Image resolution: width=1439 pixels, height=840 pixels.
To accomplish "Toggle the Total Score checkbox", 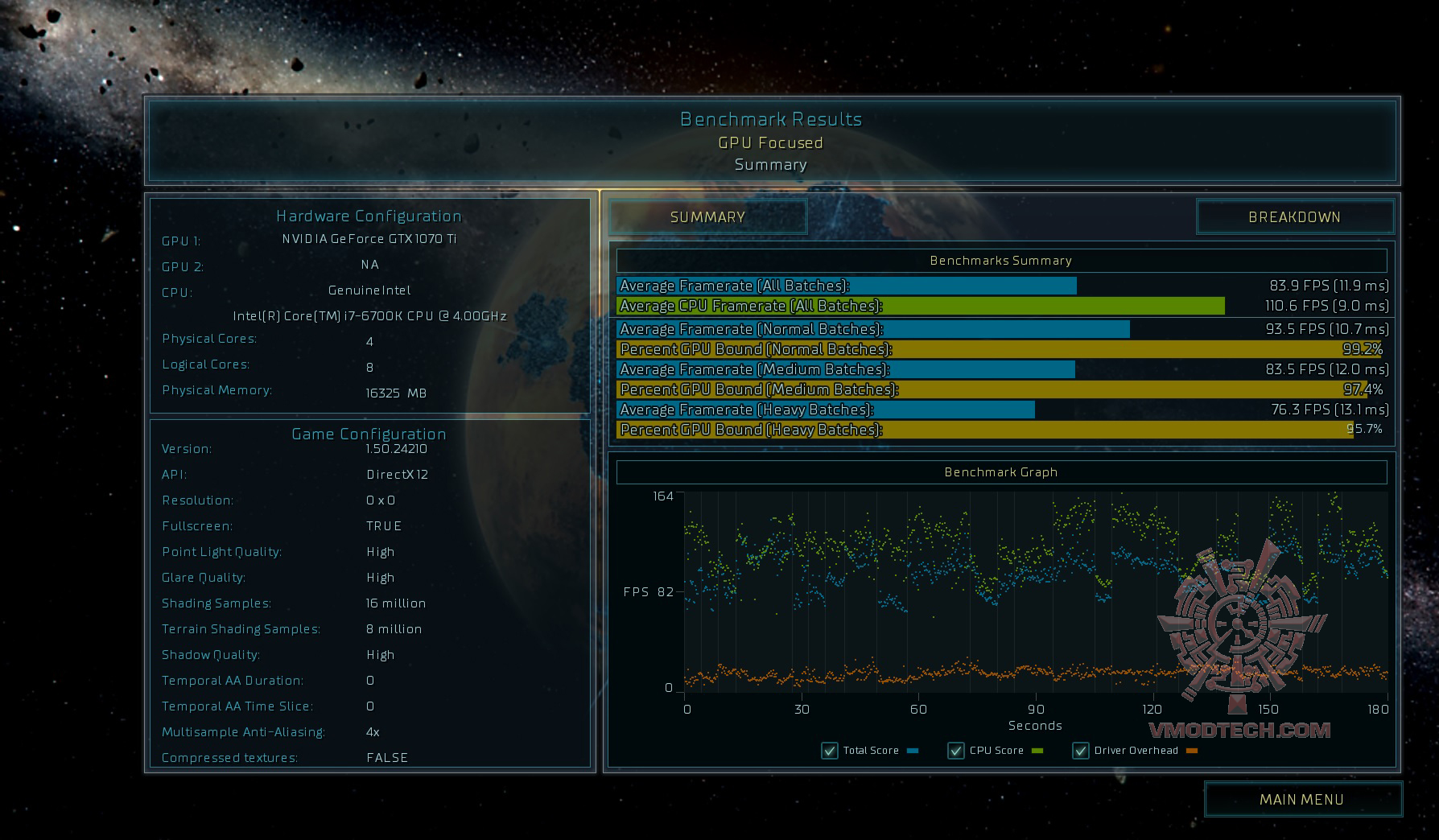I will [x=830, y=751].
